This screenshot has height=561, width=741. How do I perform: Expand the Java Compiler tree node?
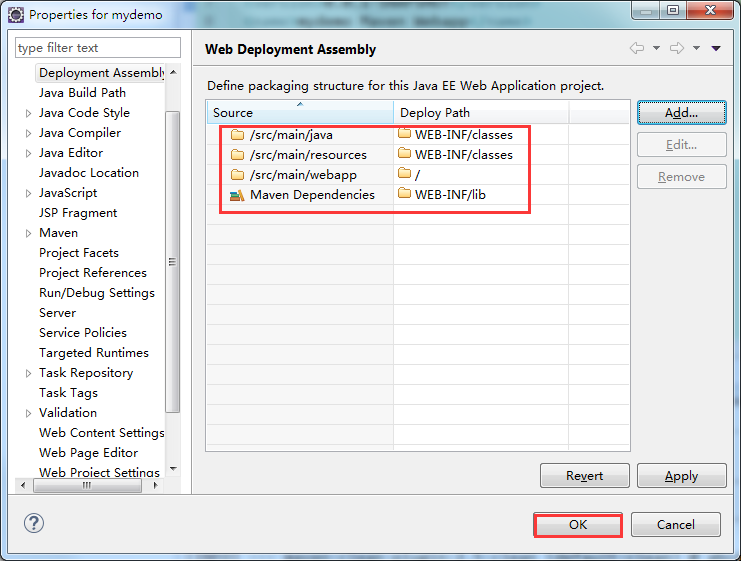click(x=28, y=133)
